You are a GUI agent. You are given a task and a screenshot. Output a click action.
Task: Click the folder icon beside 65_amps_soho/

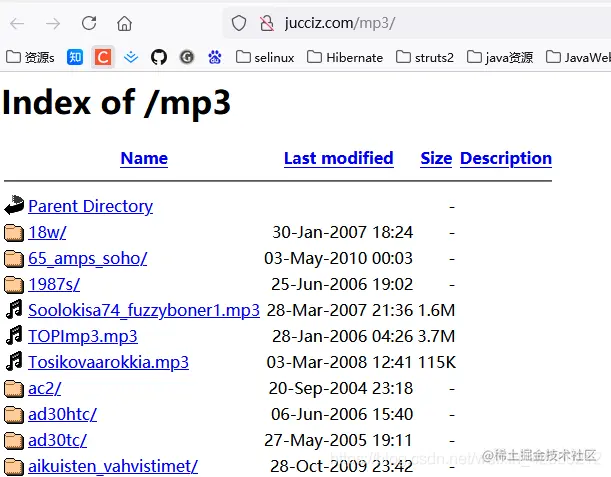(x=14, y=259)
